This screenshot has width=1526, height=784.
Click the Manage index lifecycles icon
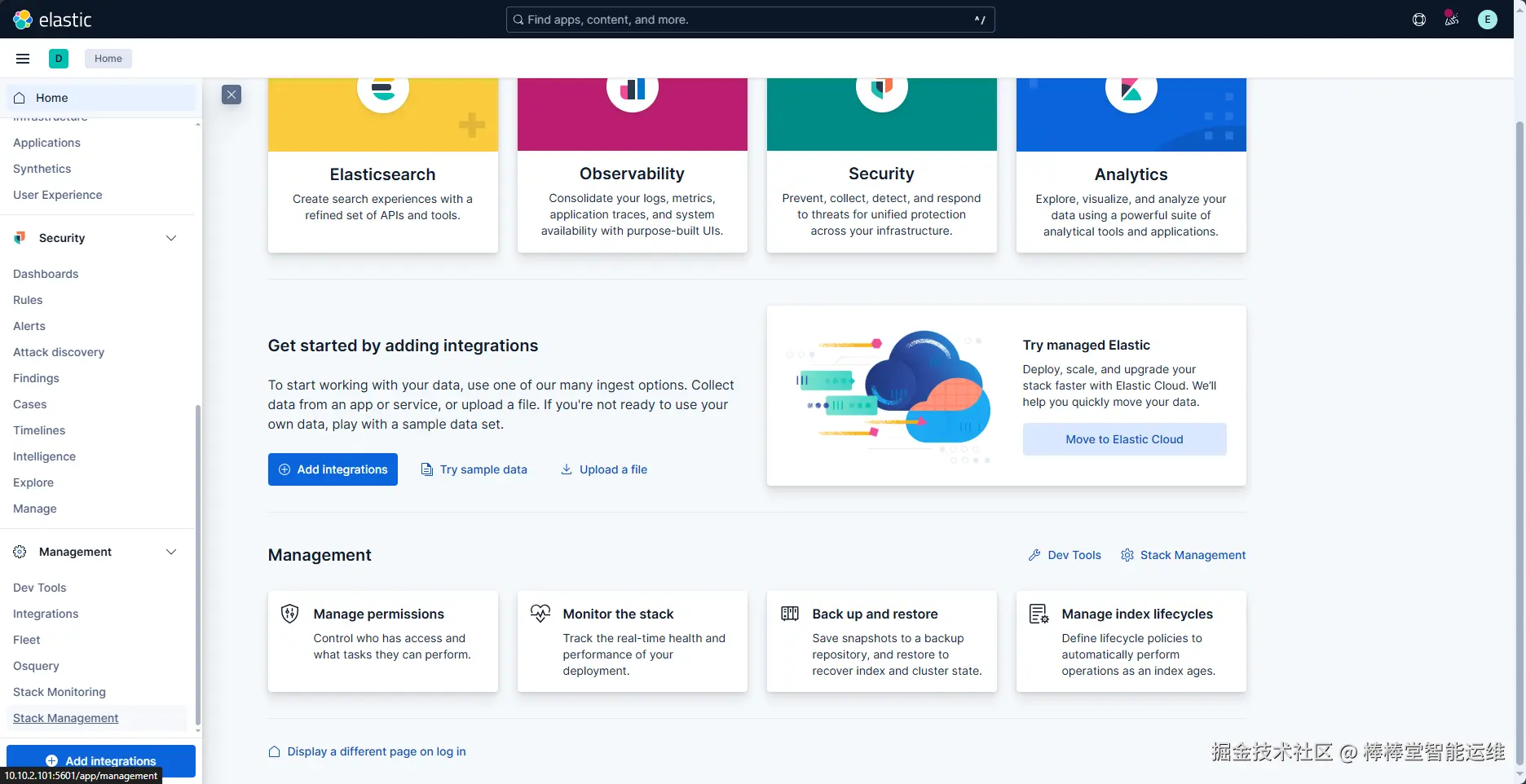1039,614
